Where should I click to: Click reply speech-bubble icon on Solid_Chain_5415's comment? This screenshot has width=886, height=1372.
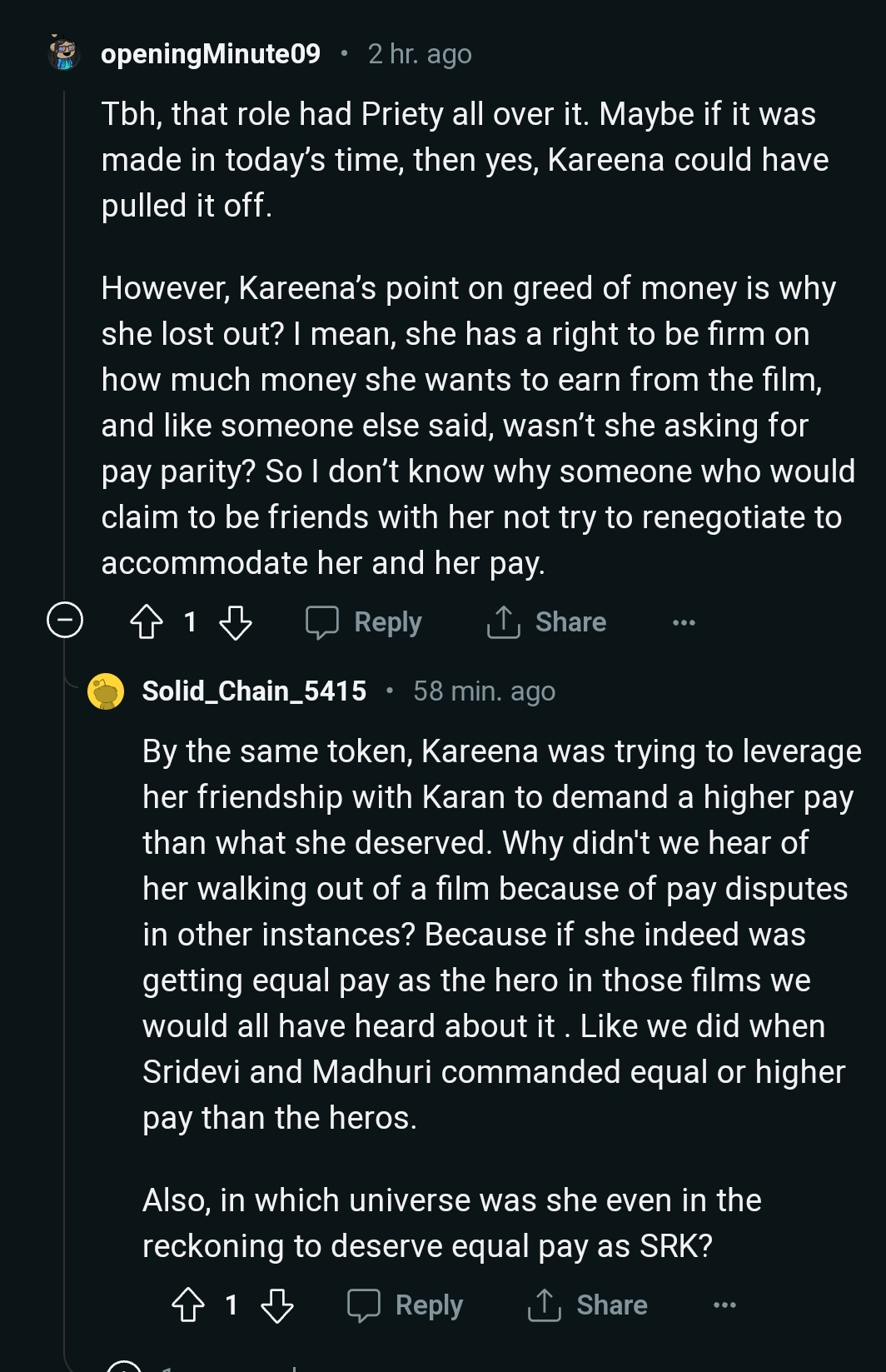coord(363,1305)
